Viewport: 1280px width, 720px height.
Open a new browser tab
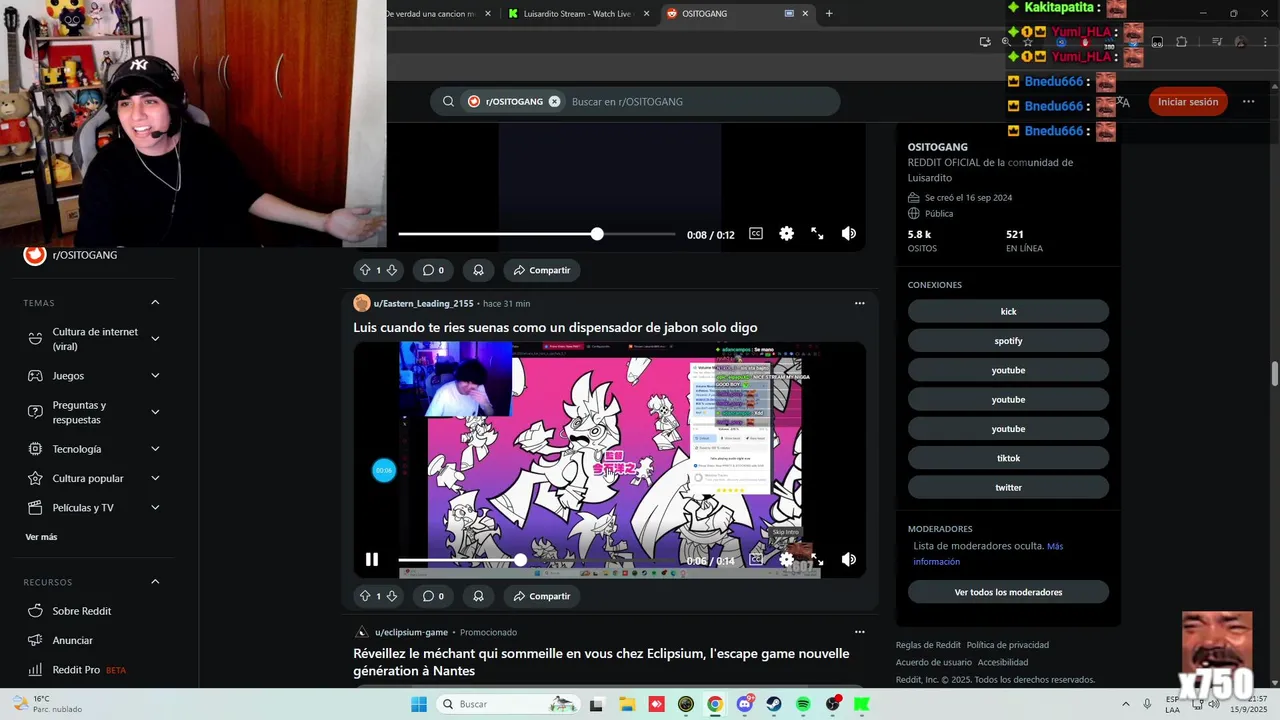[x=829, y=13]
